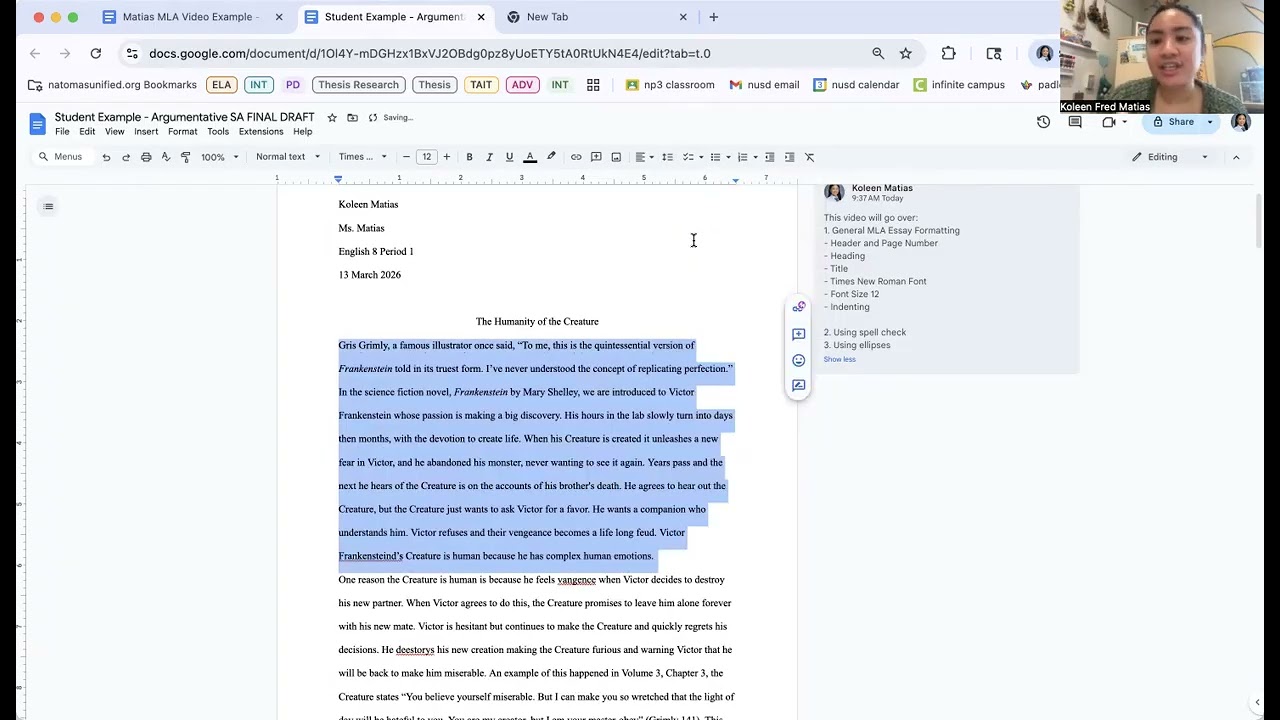Open the nusd email bookmark
Image resolution: width=1280 pixels, height=720 pixels.
click(x=764, y=85)
